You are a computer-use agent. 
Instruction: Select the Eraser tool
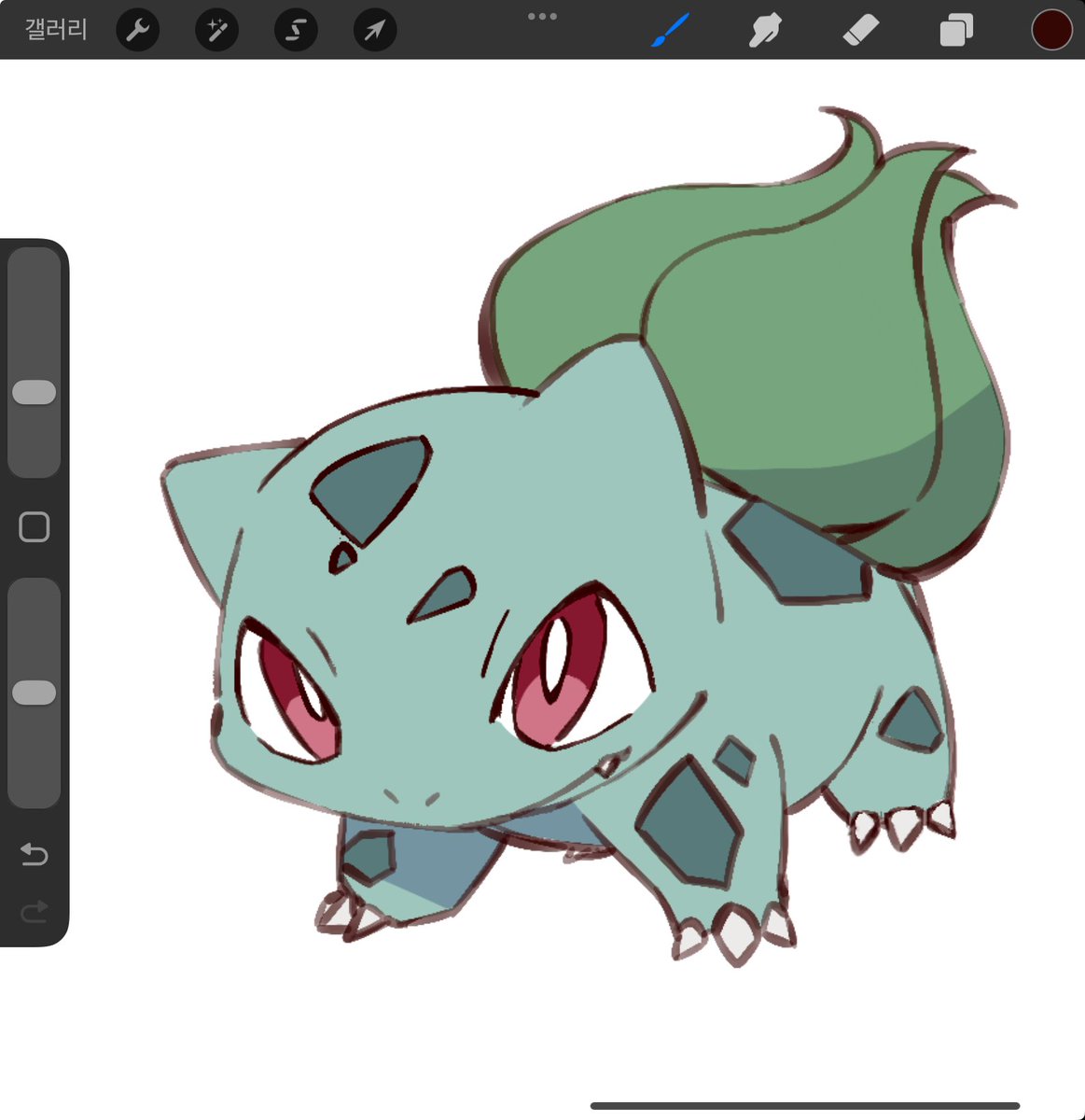coord(860,31)
